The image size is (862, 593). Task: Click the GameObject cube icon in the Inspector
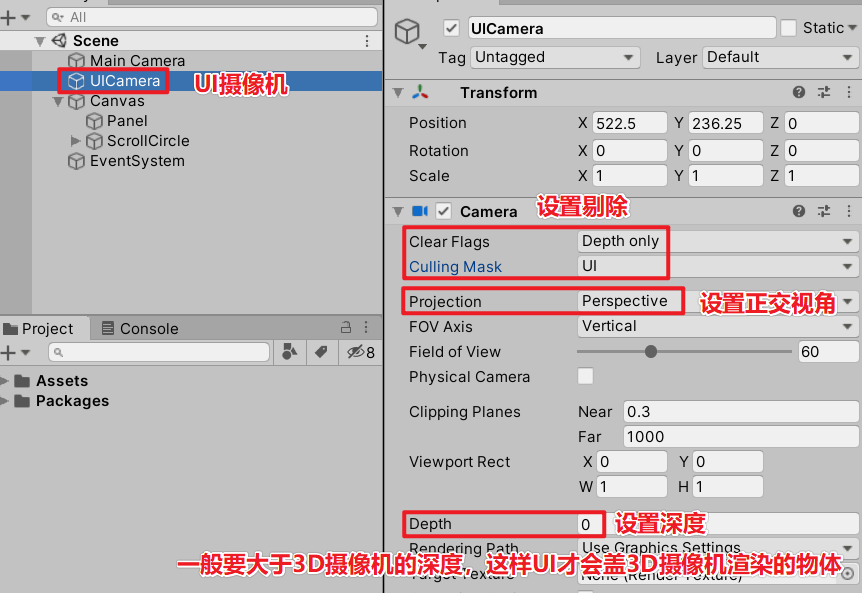click(x=407, y=31)
